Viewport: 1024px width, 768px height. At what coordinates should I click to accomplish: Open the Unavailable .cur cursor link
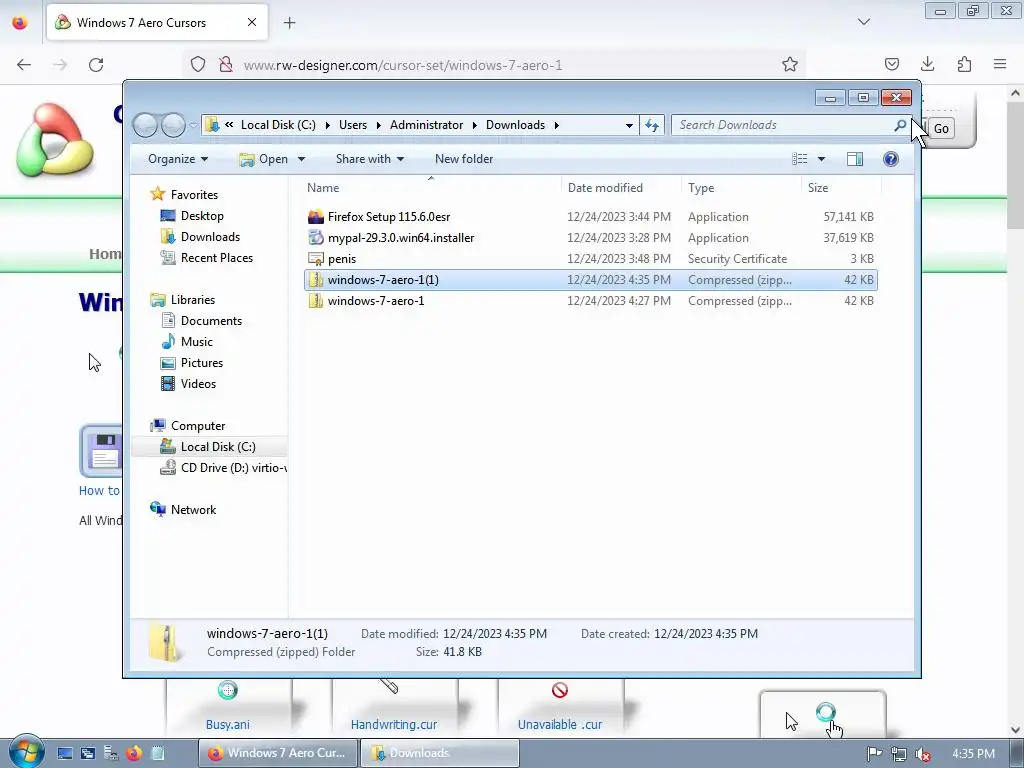(x=560, y=724)
